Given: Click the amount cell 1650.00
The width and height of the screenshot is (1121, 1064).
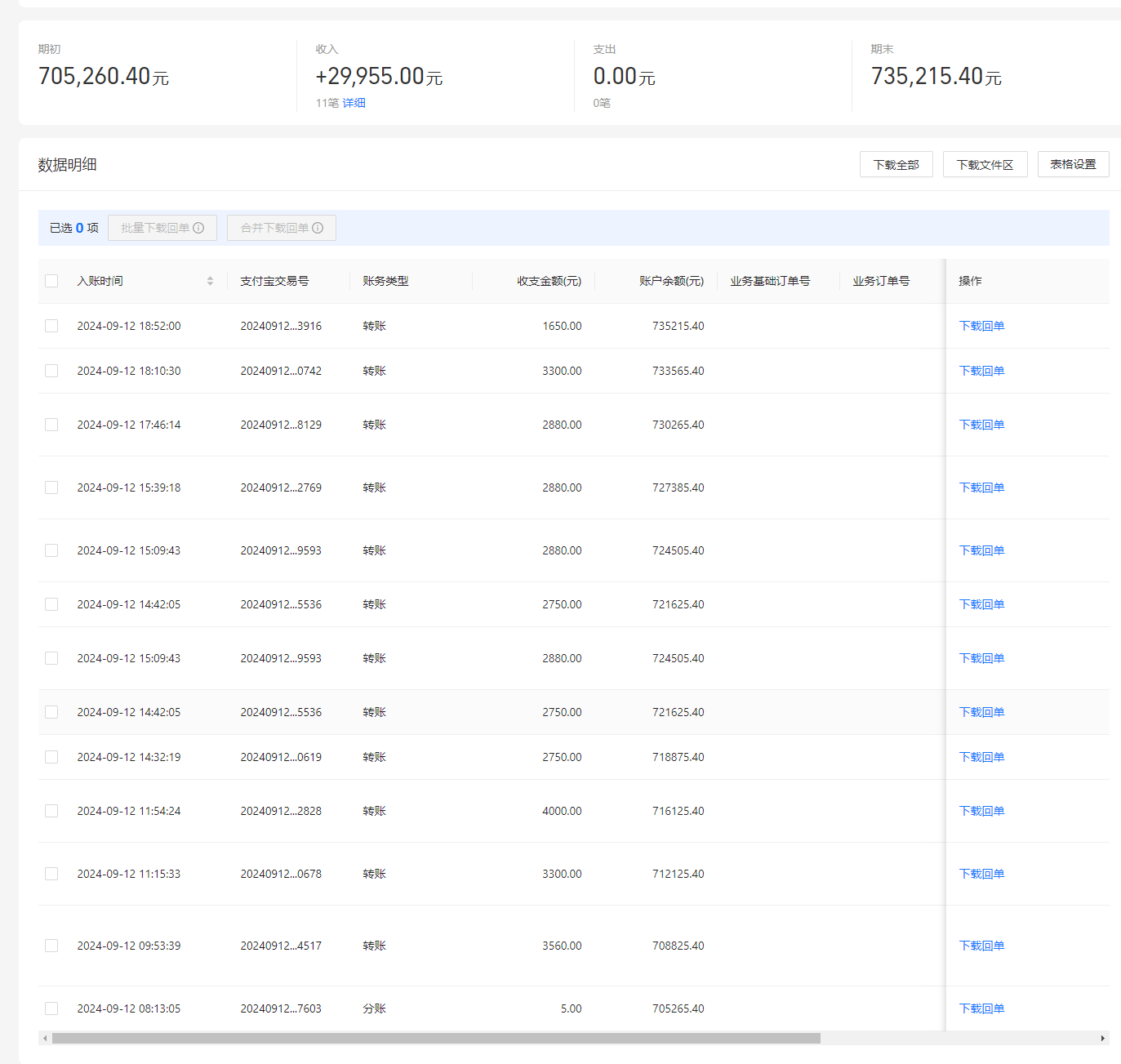Looking at the screenshot, I should pyautogui.click(x=562, y=326).
